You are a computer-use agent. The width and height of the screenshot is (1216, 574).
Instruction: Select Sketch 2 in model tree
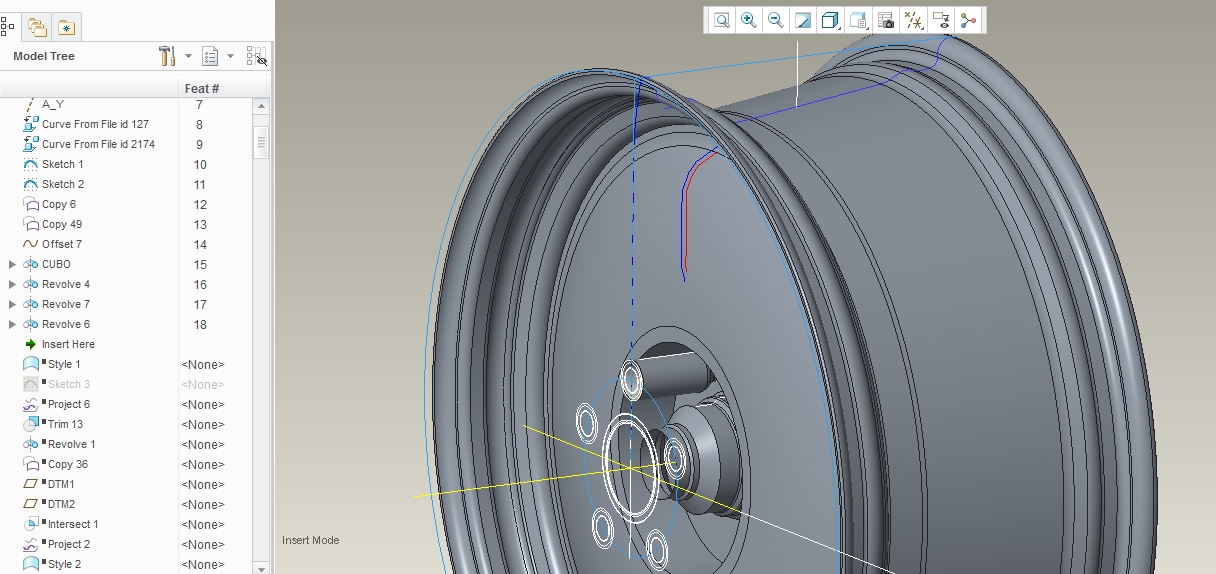point(63,184)
